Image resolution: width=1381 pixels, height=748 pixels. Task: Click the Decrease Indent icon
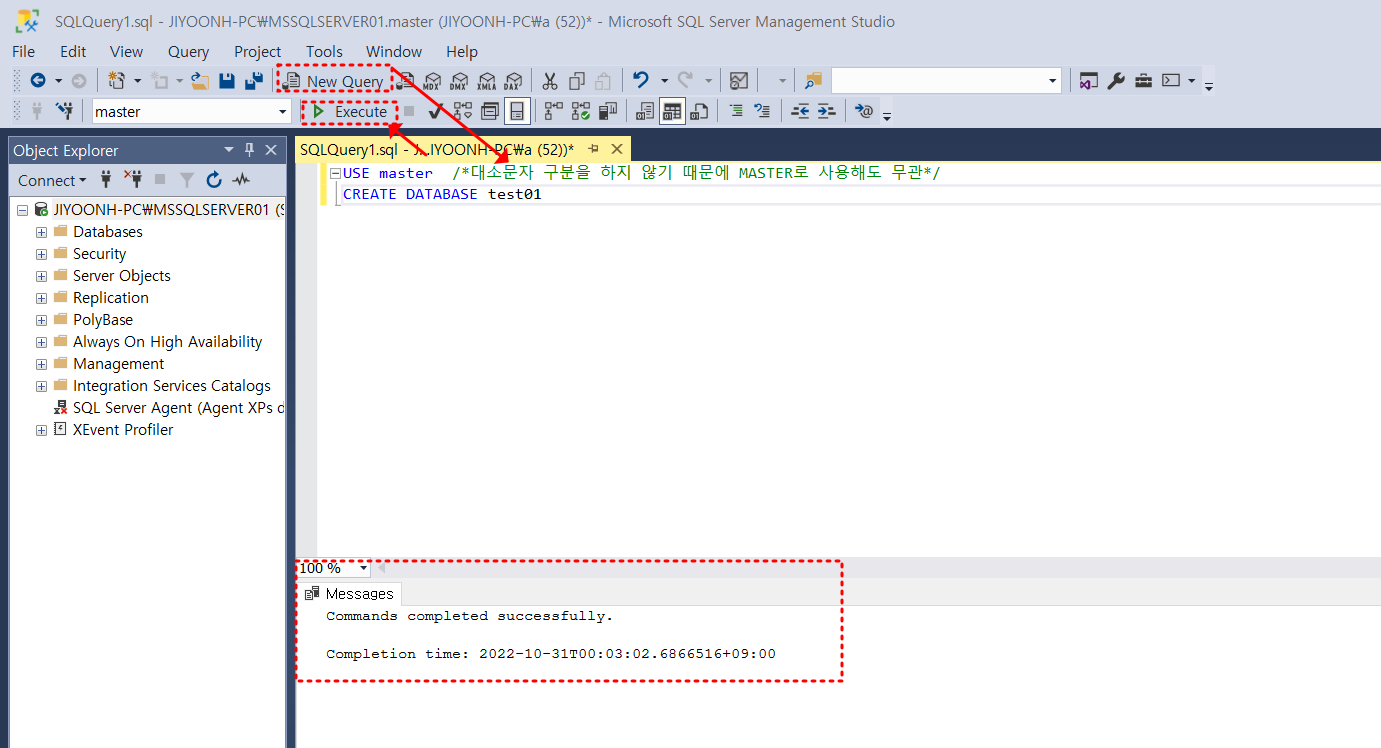click(x=800, y=111)
